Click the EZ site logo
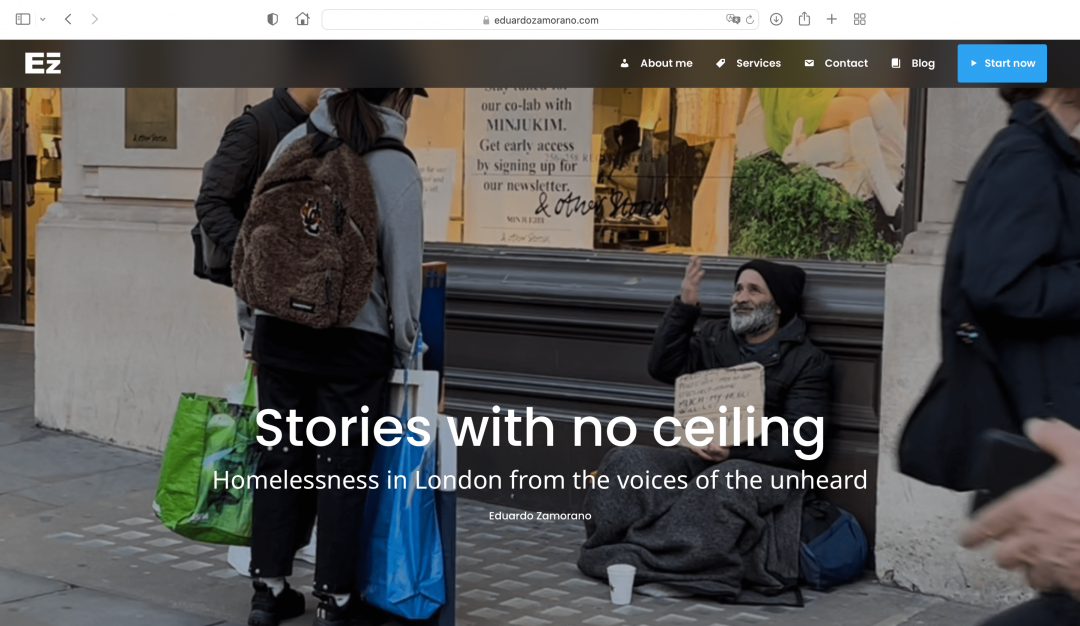Screen dimensions: 1080x626 point(43,63)
